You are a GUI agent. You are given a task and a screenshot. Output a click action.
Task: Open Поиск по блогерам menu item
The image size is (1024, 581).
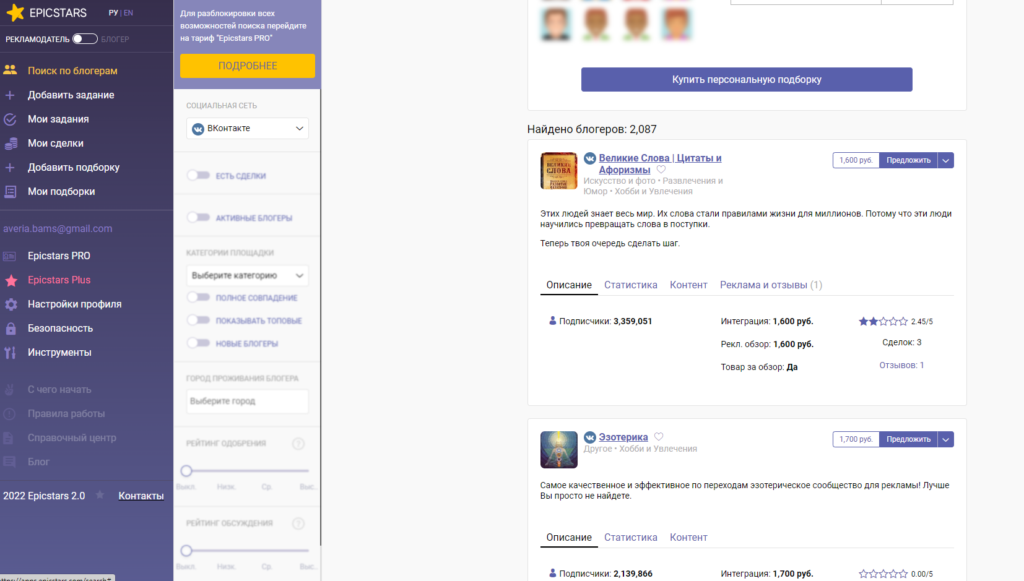tap(72, 71)
